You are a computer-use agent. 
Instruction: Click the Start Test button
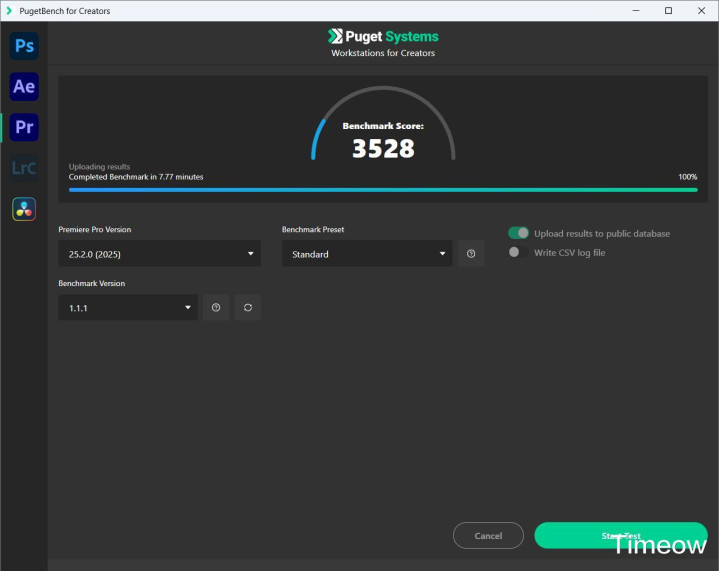click(x=621, y=535)
